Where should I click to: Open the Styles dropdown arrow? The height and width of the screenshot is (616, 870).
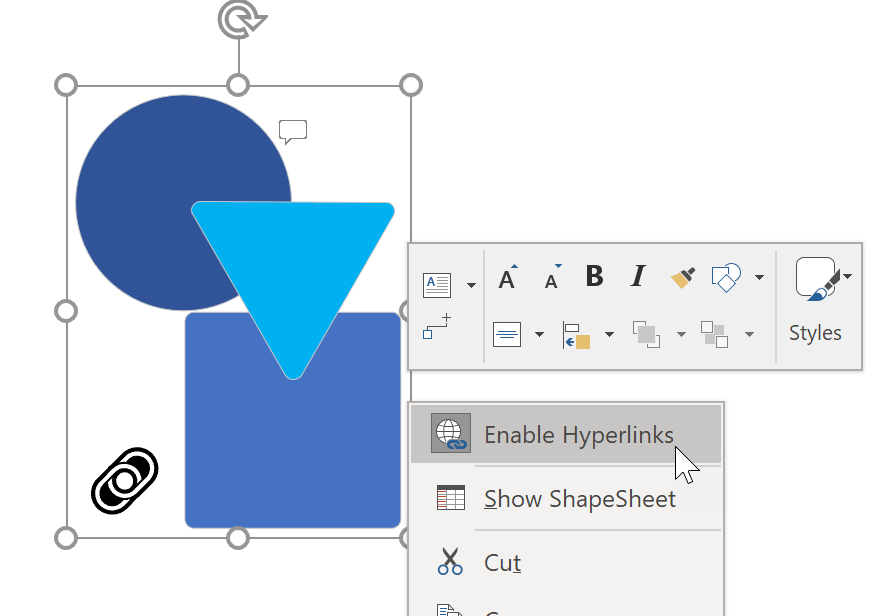click(846, 277)
